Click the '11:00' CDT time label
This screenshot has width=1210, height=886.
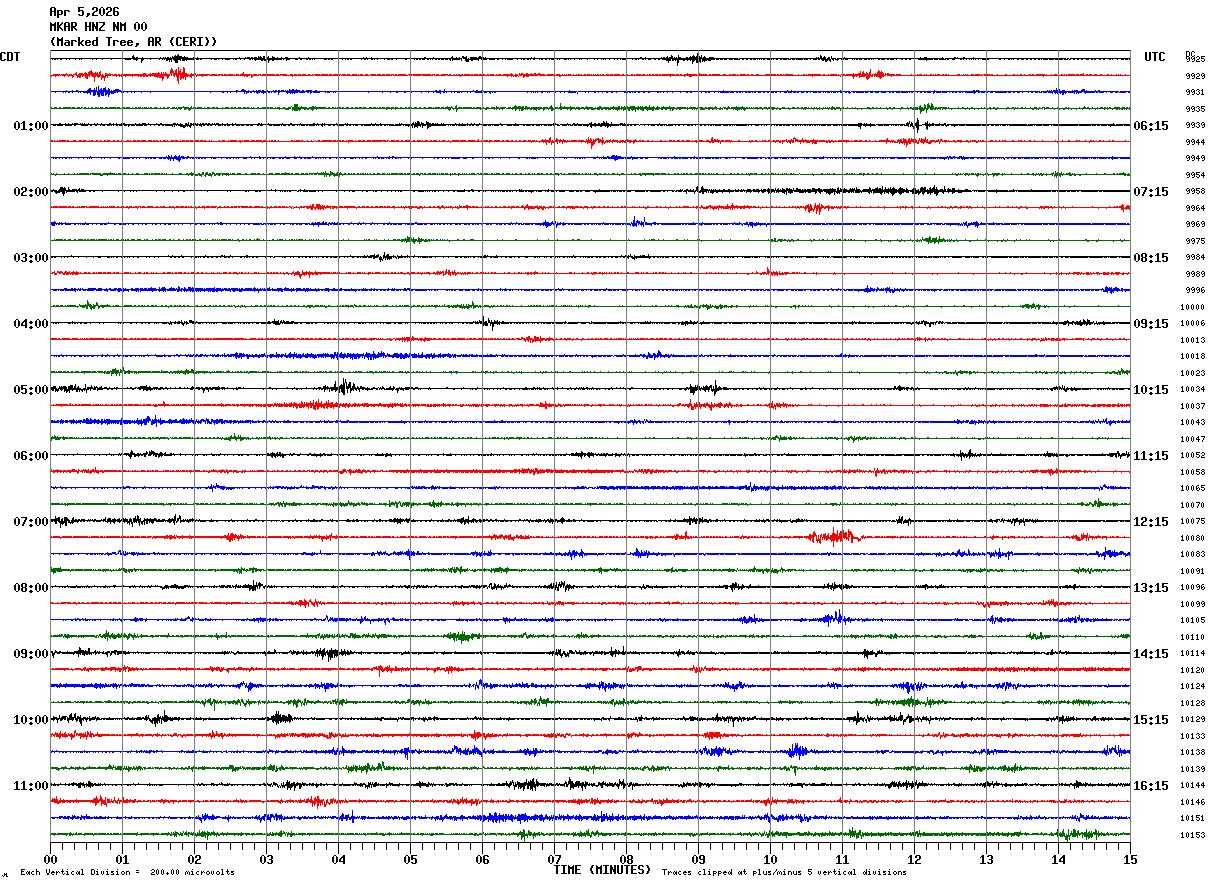pos(31,786)
